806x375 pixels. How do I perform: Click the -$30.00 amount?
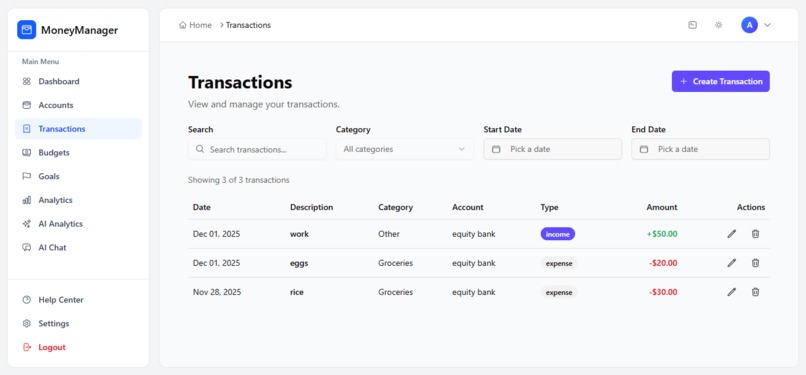pos(663,292)
